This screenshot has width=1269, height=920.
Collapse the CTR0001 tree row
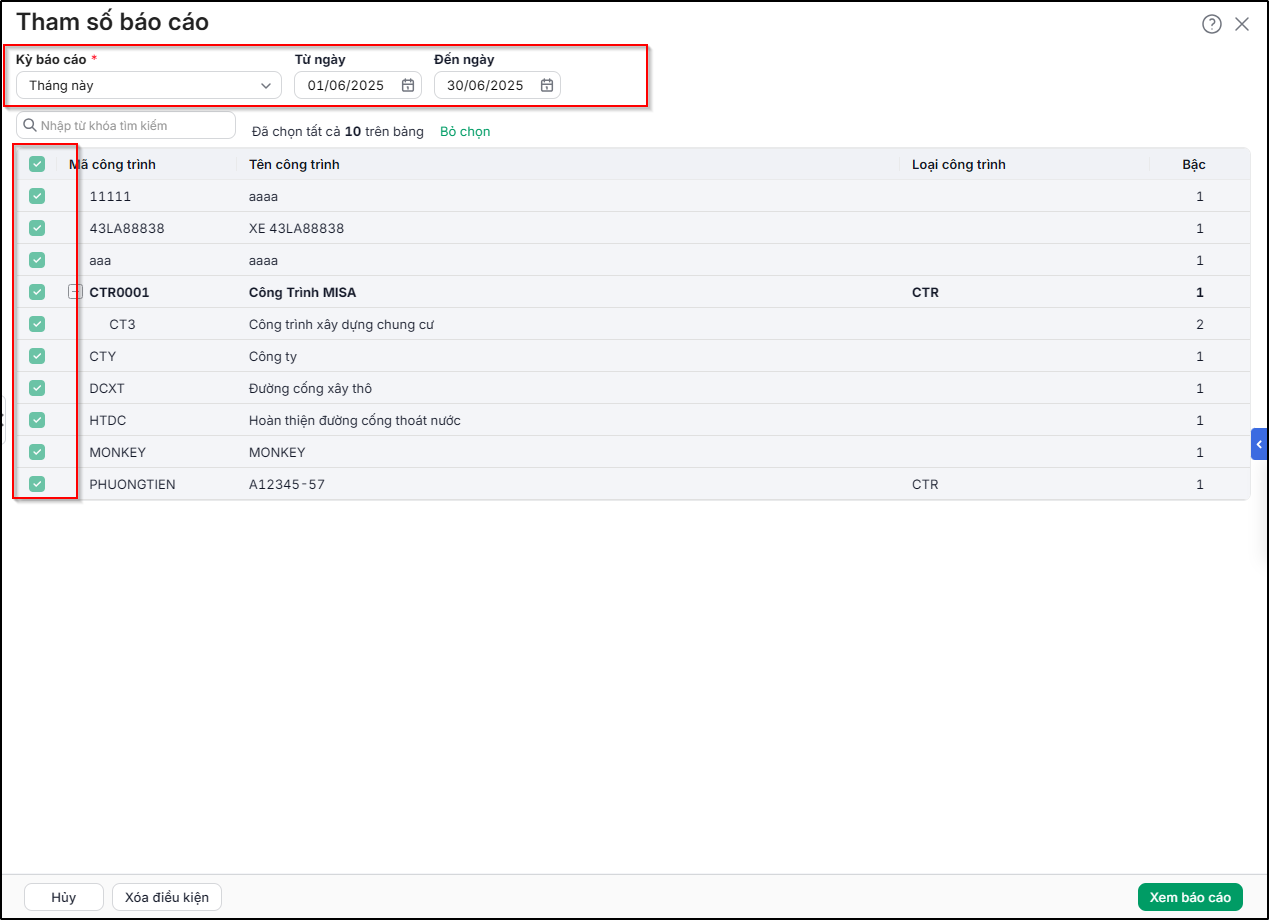pos(75,292)
